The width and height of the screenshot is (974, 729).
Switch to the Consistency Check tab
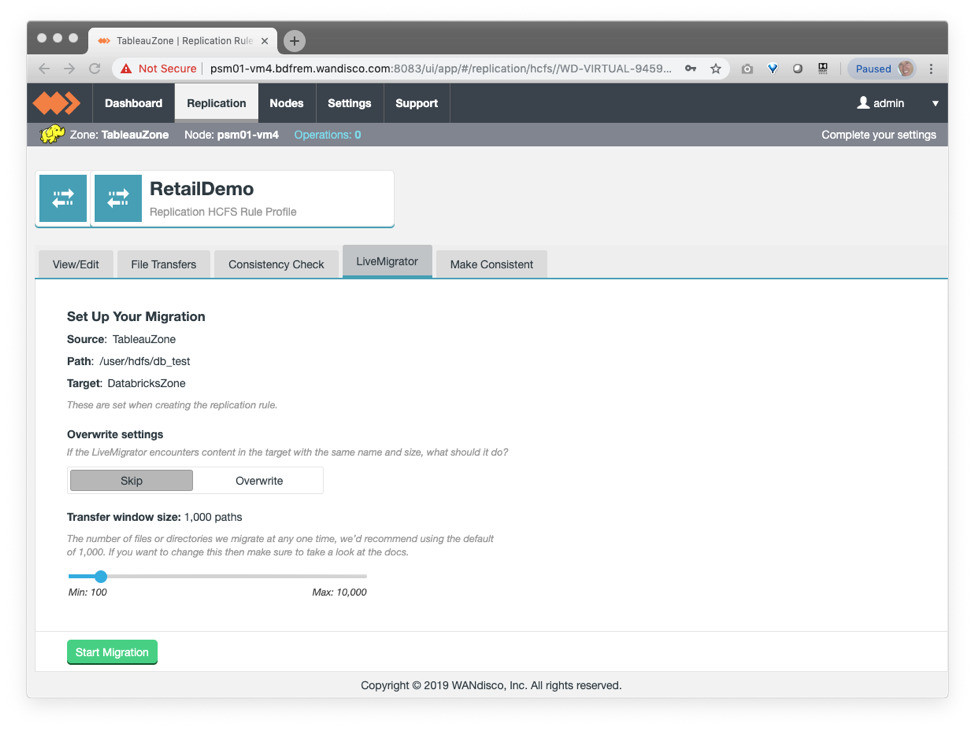(x=276, y=264)
